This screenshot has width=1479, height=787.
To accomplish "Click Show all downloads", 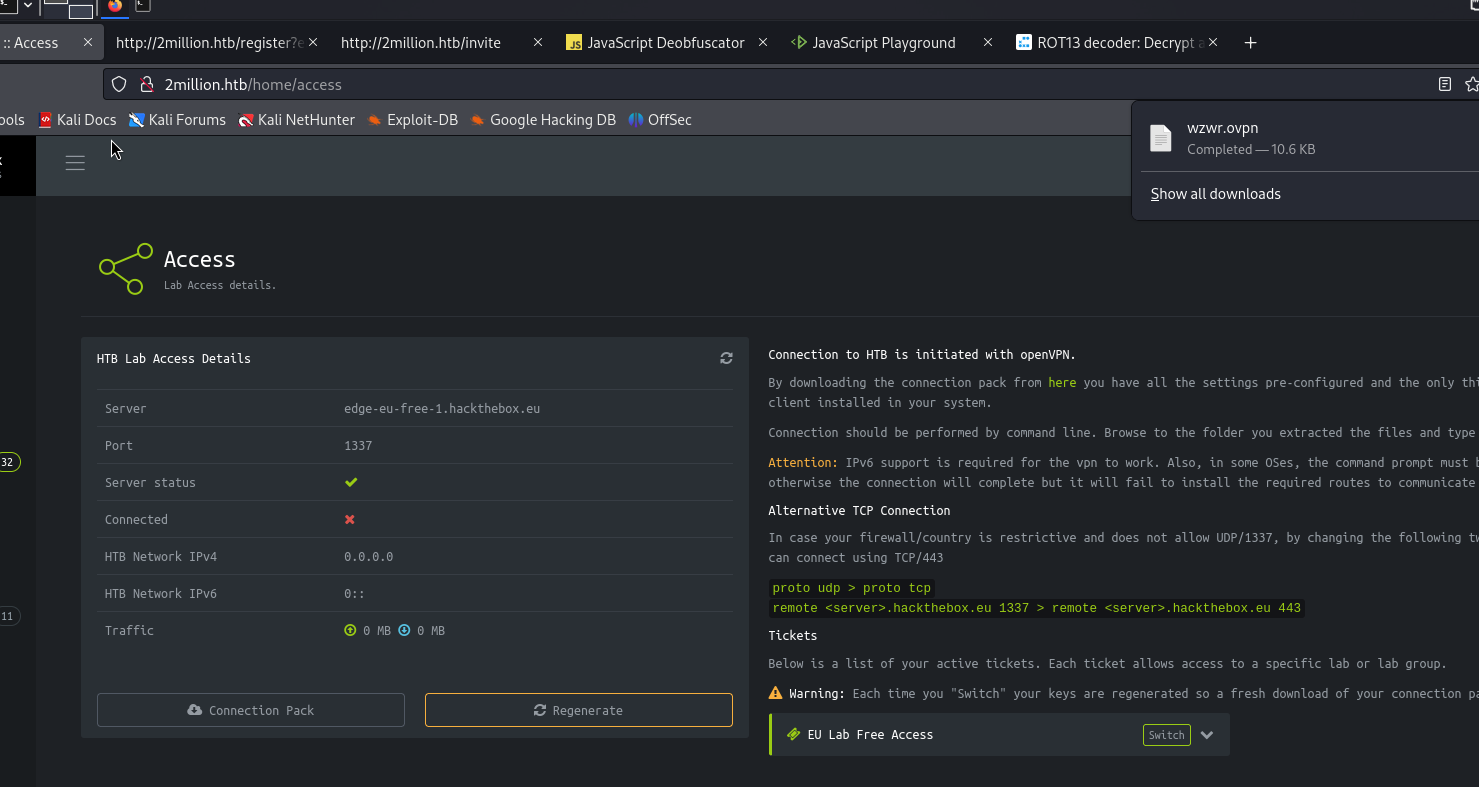I will (1215, 194).
